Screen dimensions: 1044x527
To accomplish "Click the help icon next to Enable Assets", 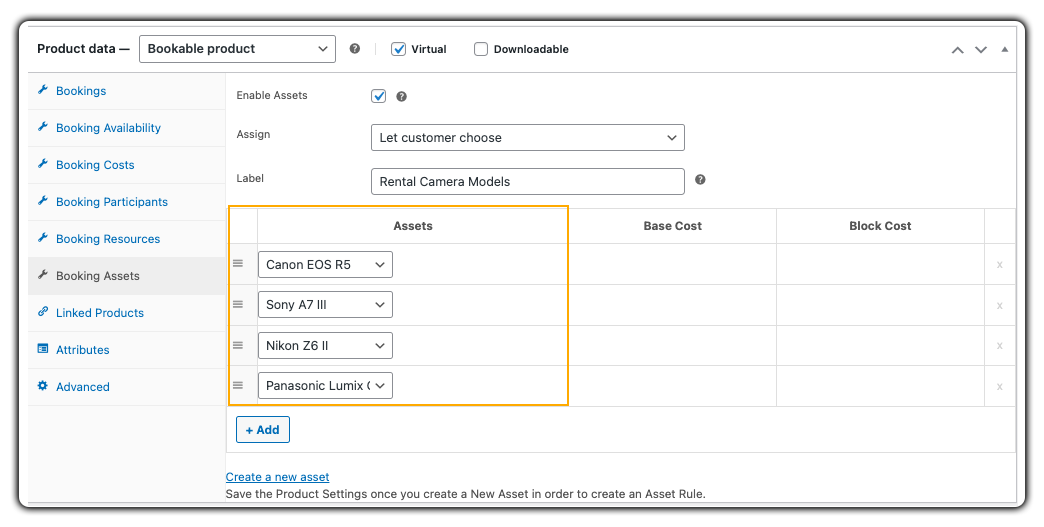I will (401, 96).
